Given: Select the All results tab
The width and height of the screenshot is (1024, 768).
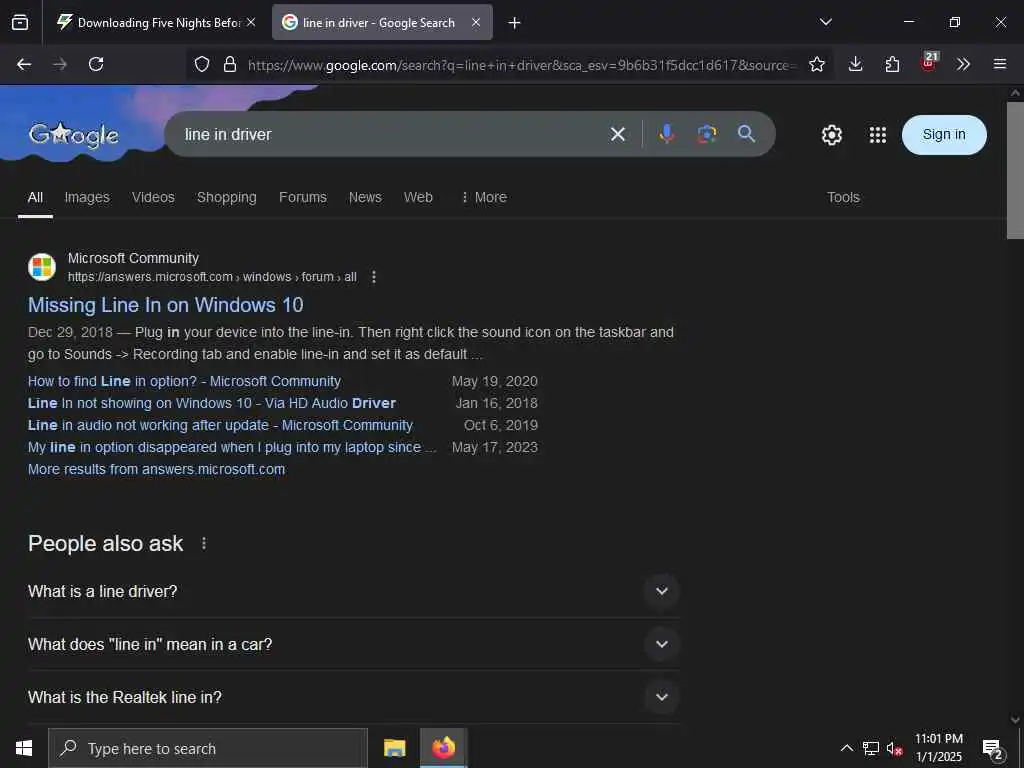Looking at the screenshot, I should pos(35,197).
